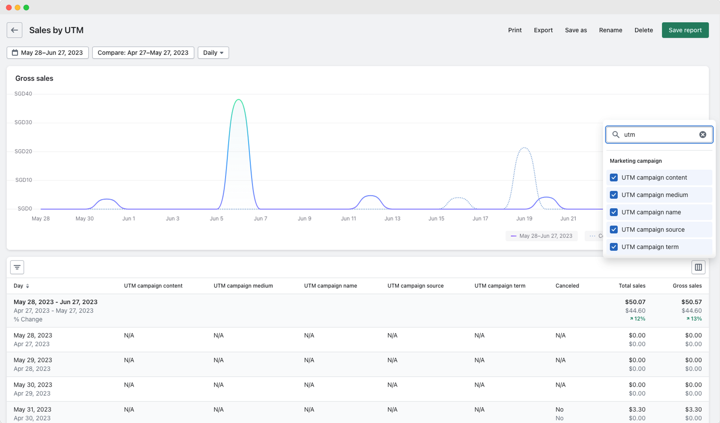Uncheck UTM campaign medium
This screenshot has height=423, width=720.
click(613, 195)
